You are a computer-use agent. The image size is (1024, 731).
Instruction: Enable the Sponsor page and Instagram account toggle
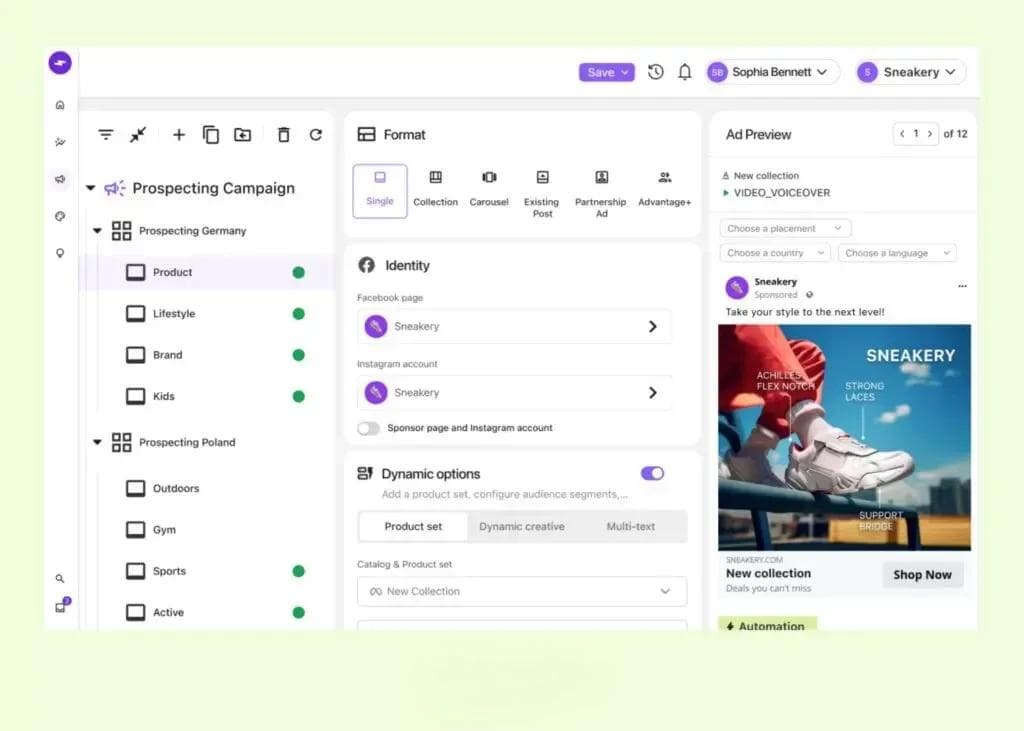coord(369,427)
